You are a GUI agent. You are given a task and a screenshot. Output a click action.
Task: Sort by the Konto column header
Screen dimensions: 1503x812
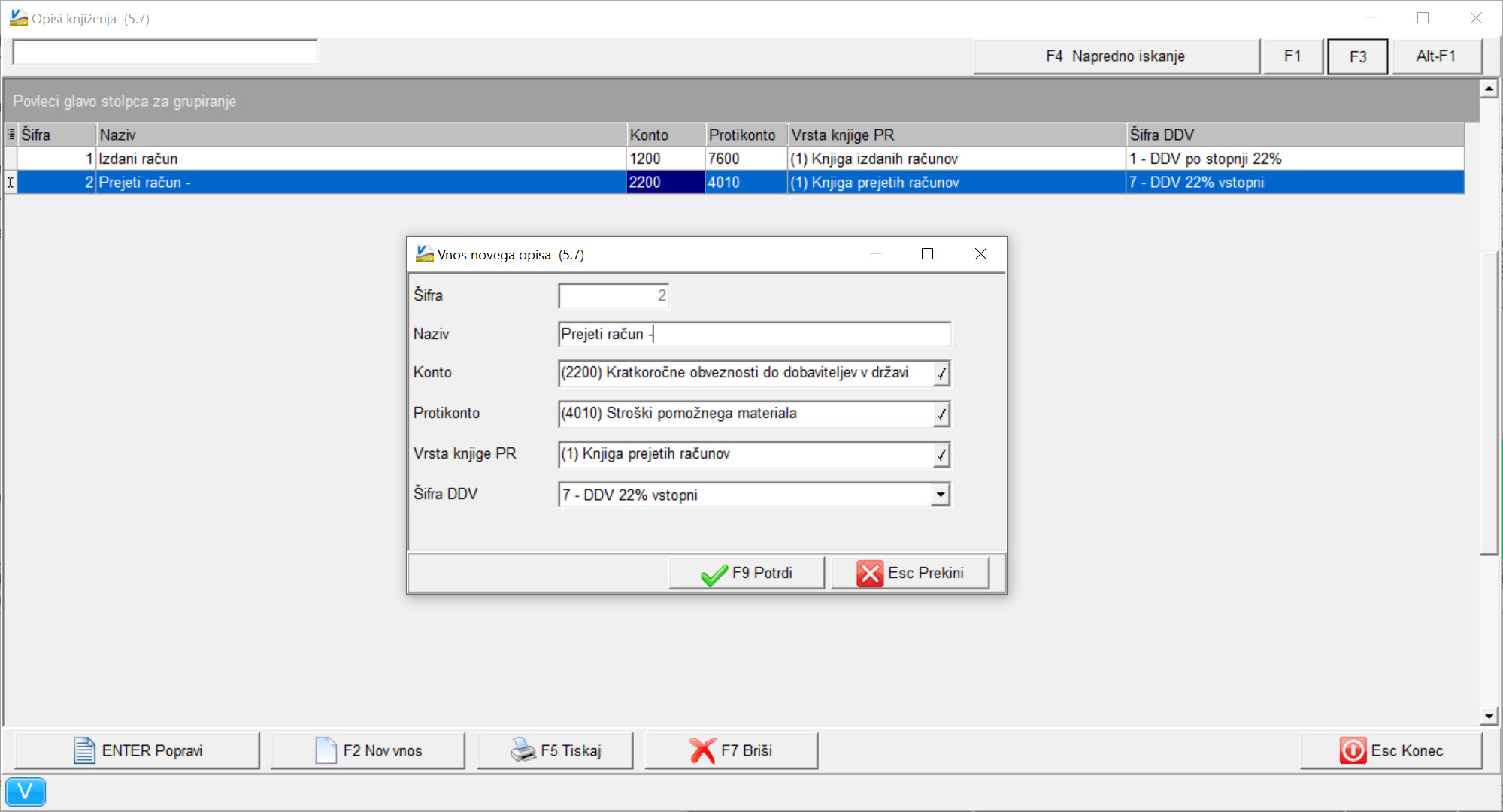(666, 135)
